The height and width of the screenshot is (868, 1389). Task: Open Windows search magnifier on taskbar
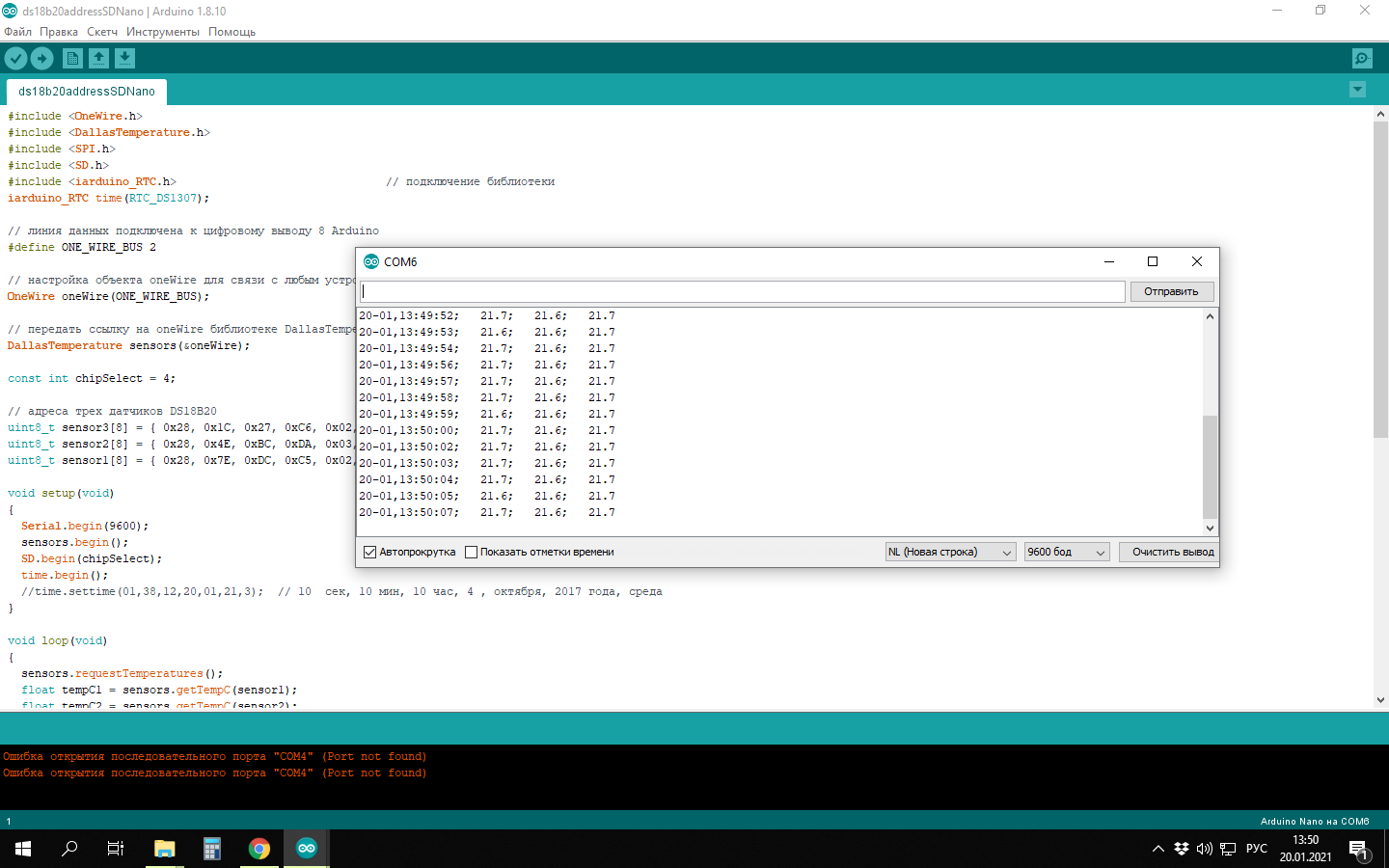[69, 849]
